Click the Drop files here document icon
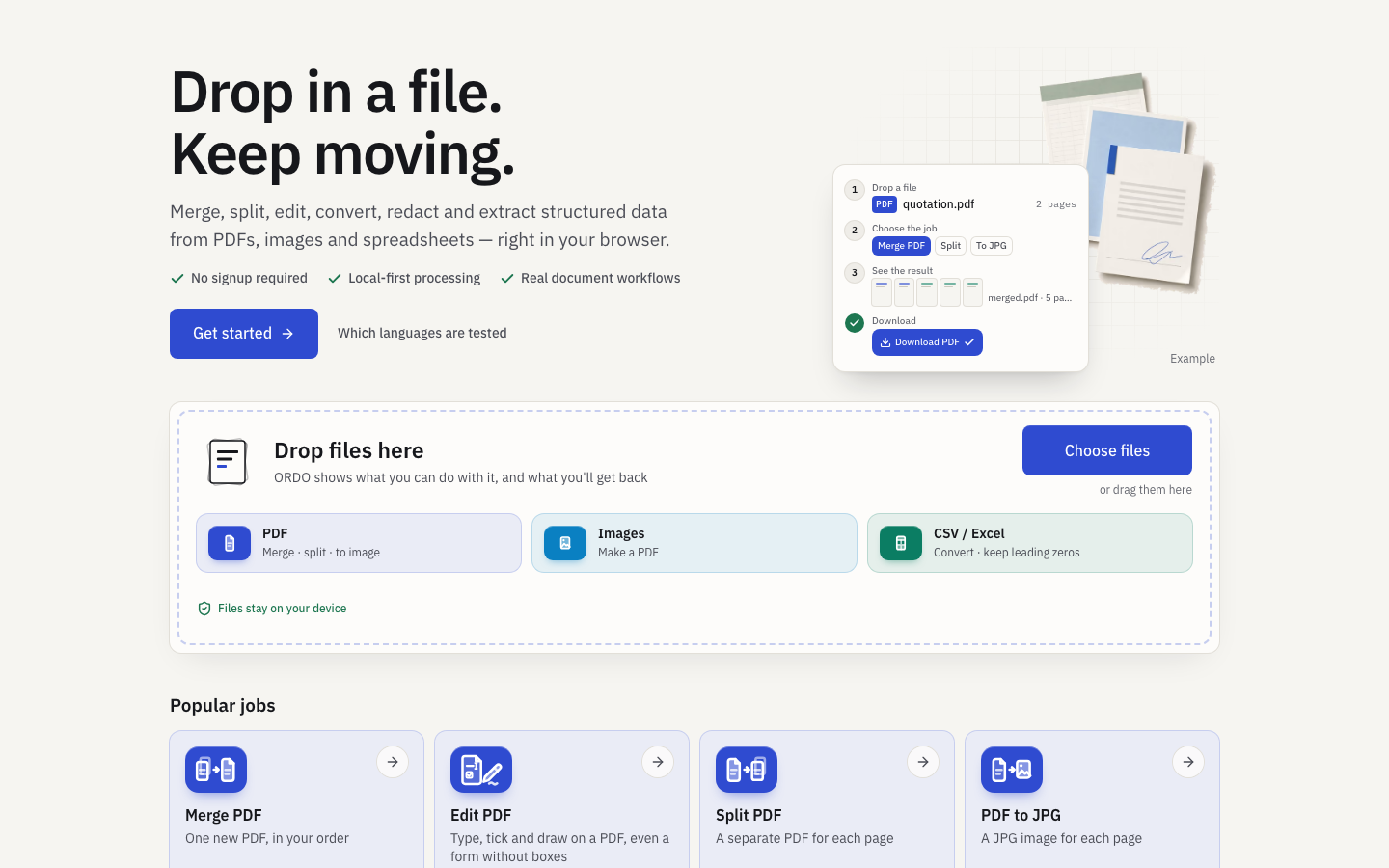Screen dimensions: 1389x868 (x=228, y=462)
